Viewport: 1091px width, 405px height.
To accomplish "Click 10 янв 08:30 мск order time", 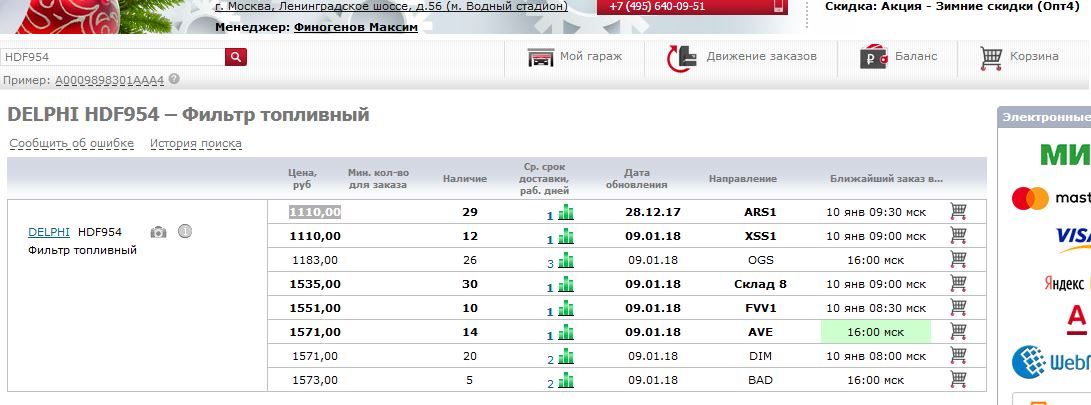I will (876, 308).
